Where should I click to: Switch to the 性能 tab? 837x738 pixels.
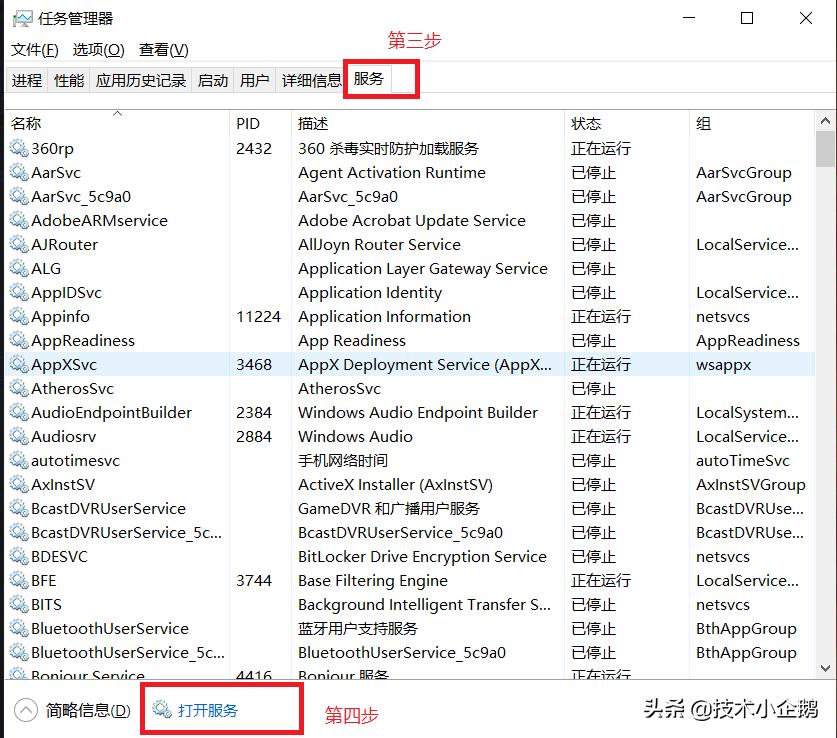(68, 80)
